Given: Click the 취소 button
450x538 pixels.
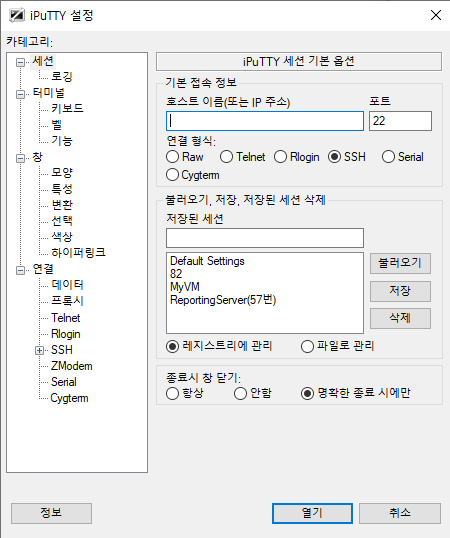Looking at the screenshot, I should 400,513.
